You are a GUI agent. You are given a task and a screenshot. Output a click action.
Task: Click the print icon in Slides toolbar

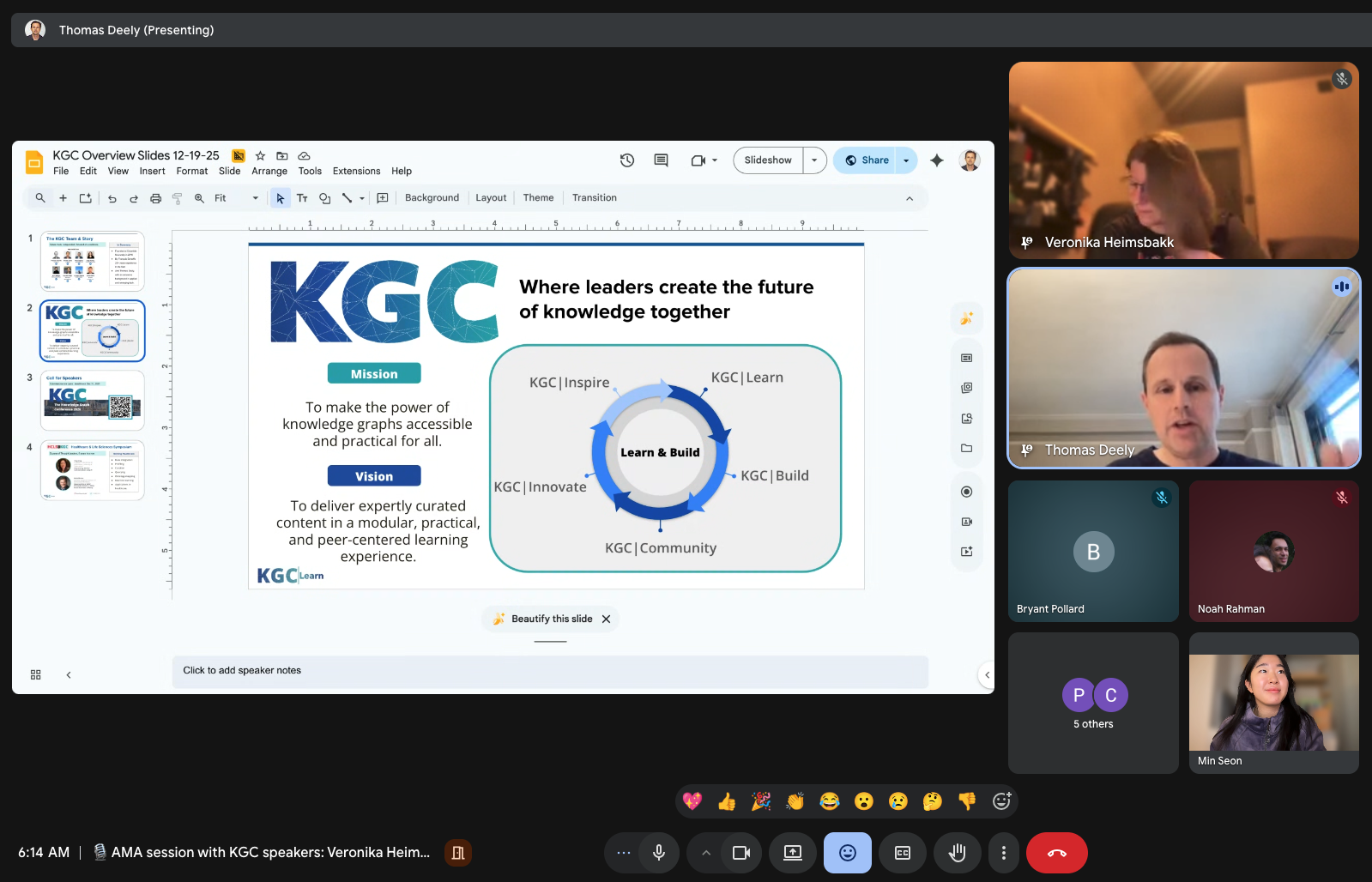155,198
